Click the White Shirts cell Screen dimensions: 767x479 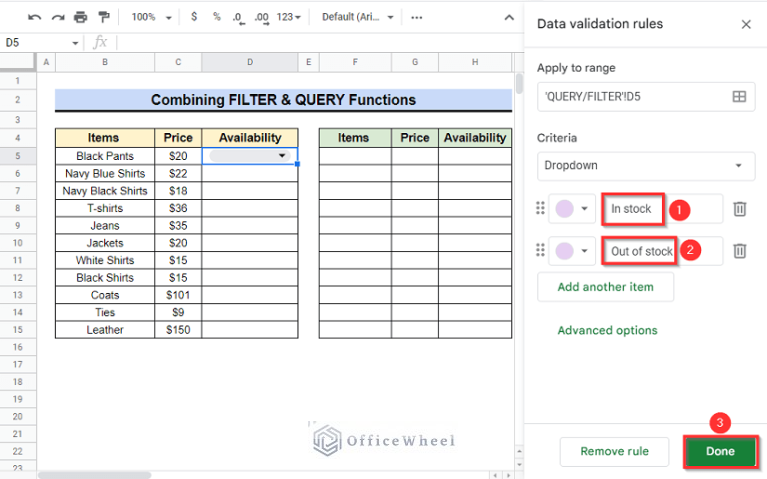[x=105, y=260]
